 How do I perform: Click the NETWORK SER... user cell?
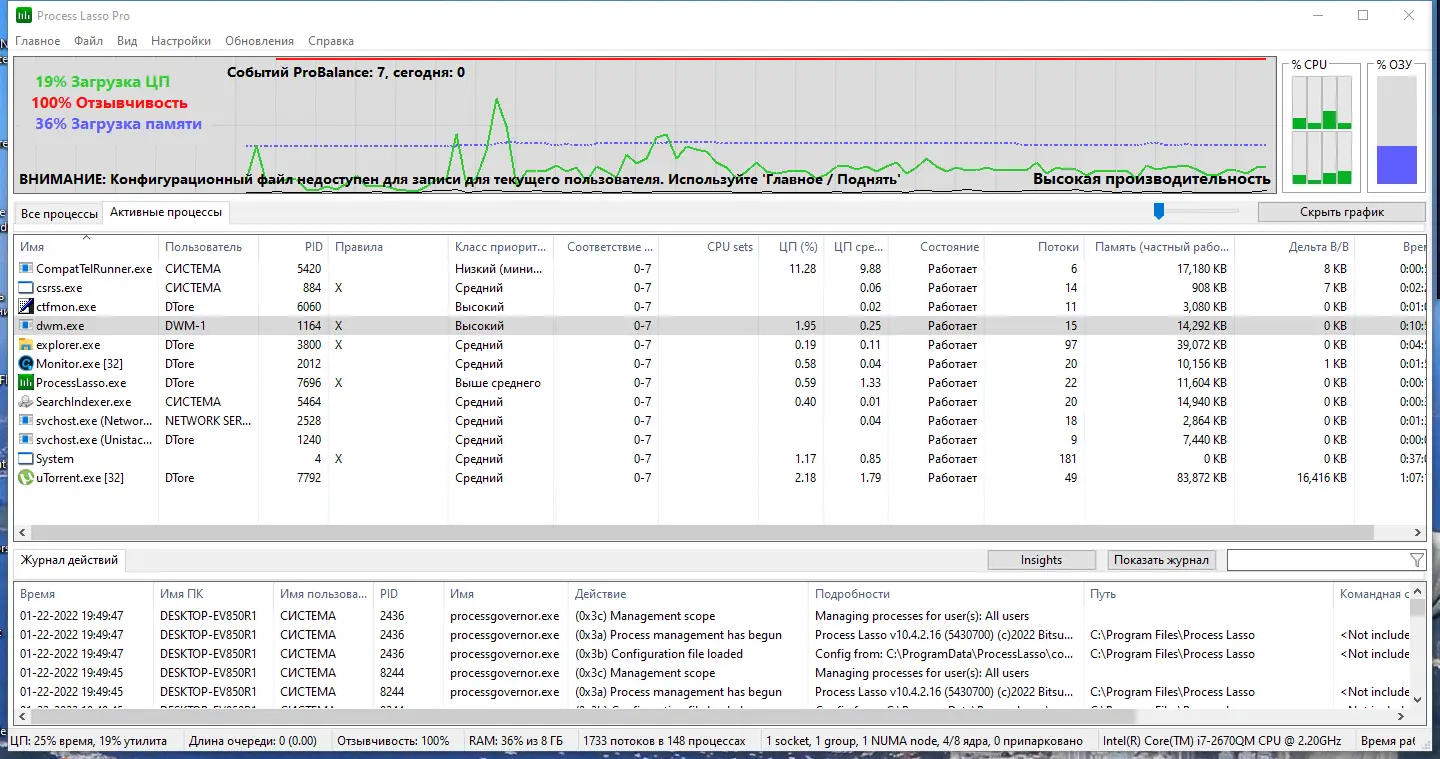coord(208,421)
